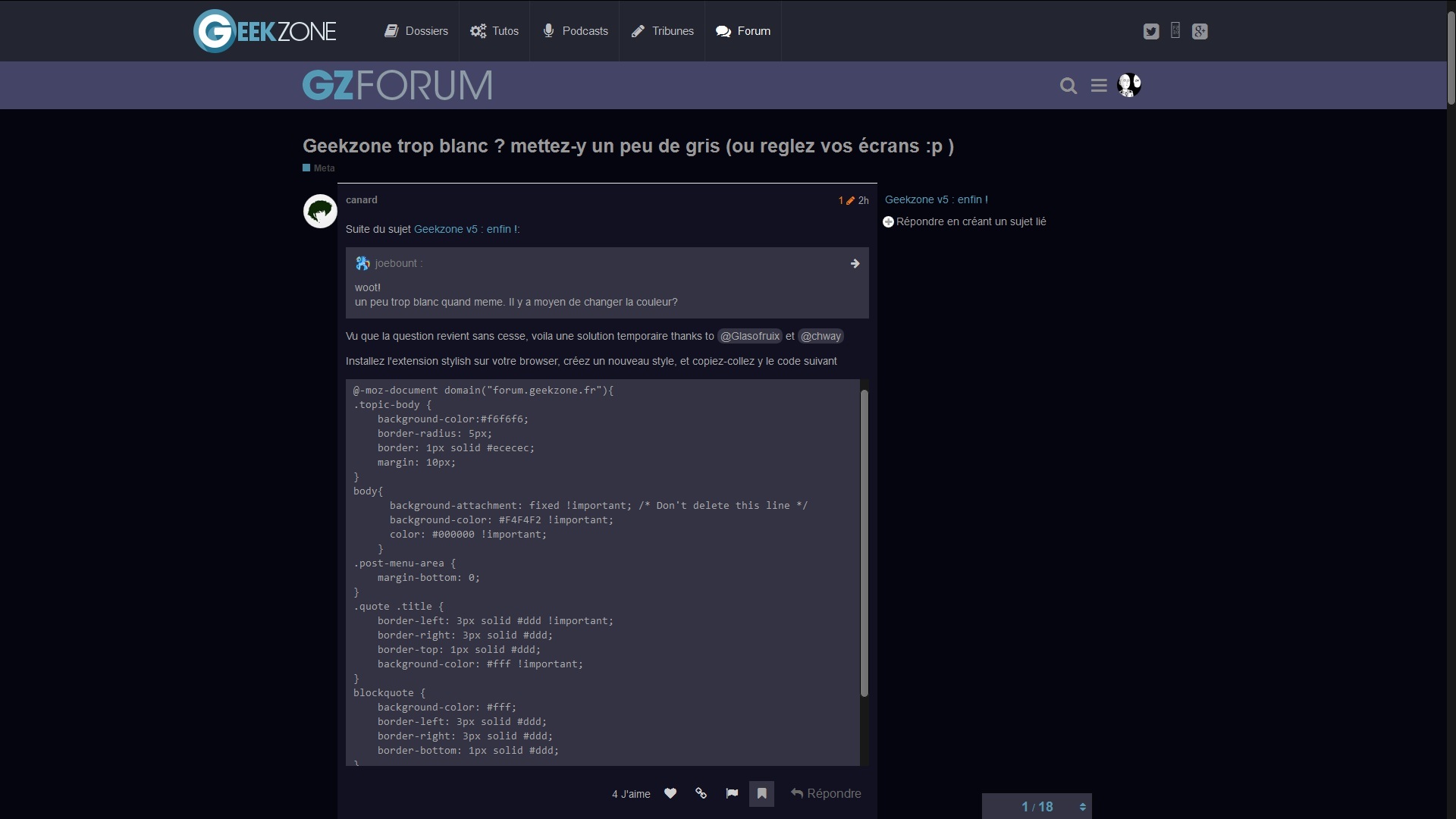Open the forum search magnifier

tap(1068, 86)
